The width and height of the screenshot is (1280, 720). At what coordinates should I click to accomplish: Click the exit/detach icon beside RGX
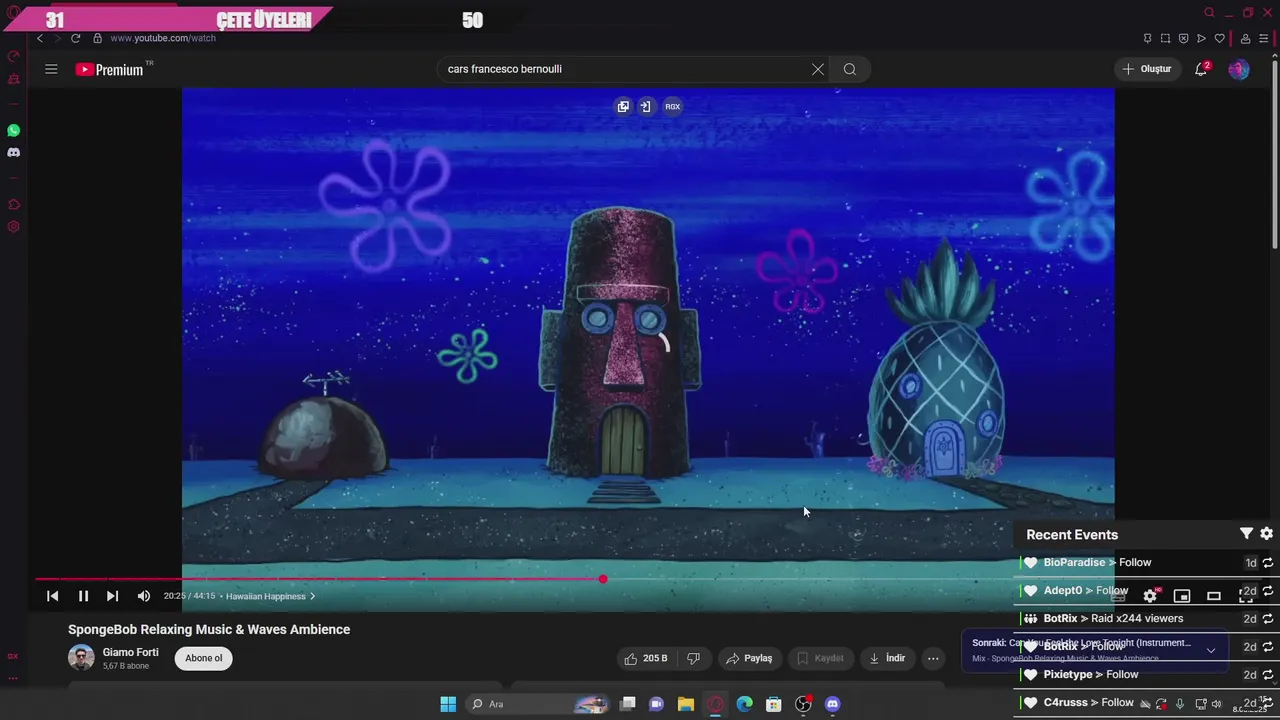coord(646,106)
